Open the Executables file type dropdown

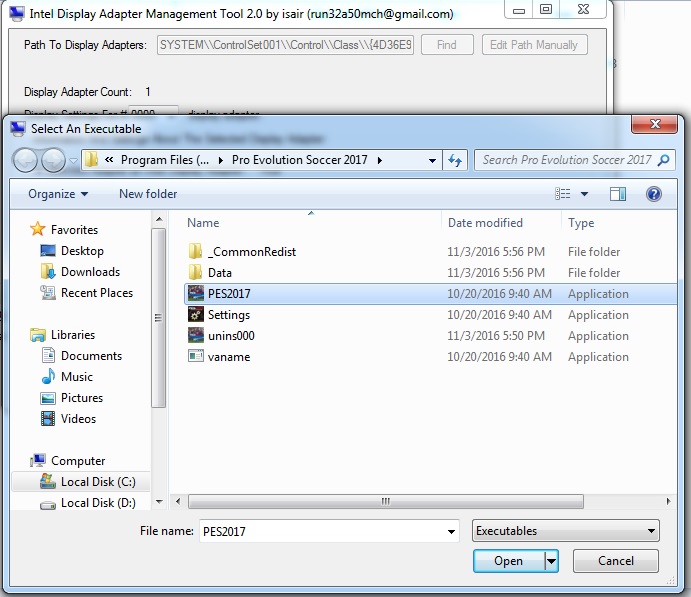click(x=565, y=531)
